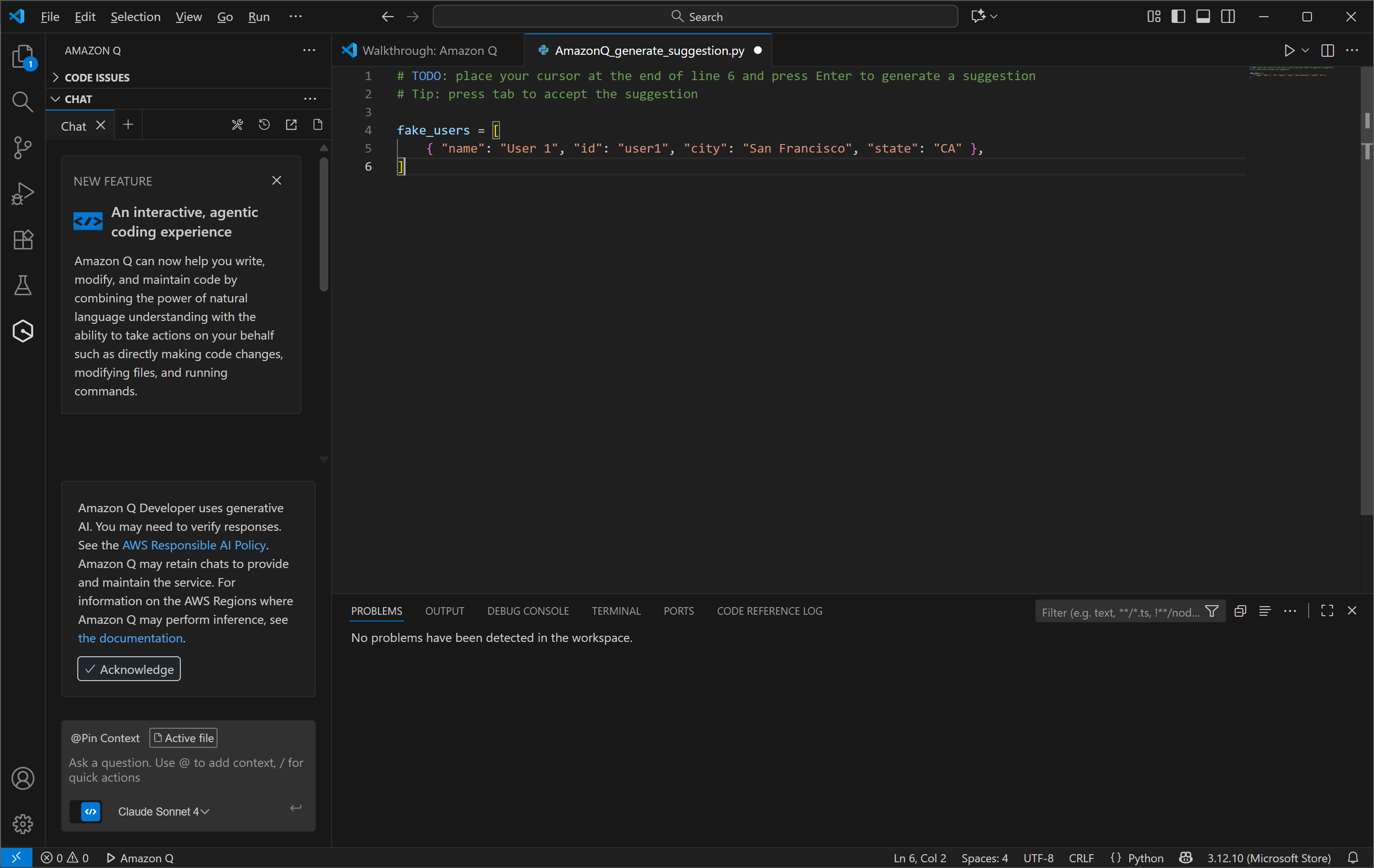Open the Selection menu

point(136,17)
